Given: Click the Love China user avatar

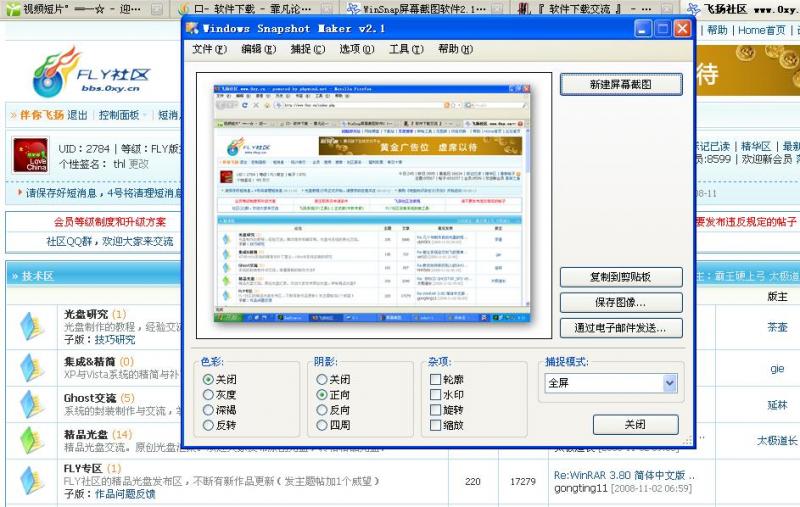Looking at the screenshot, I should tap(31, 156).
